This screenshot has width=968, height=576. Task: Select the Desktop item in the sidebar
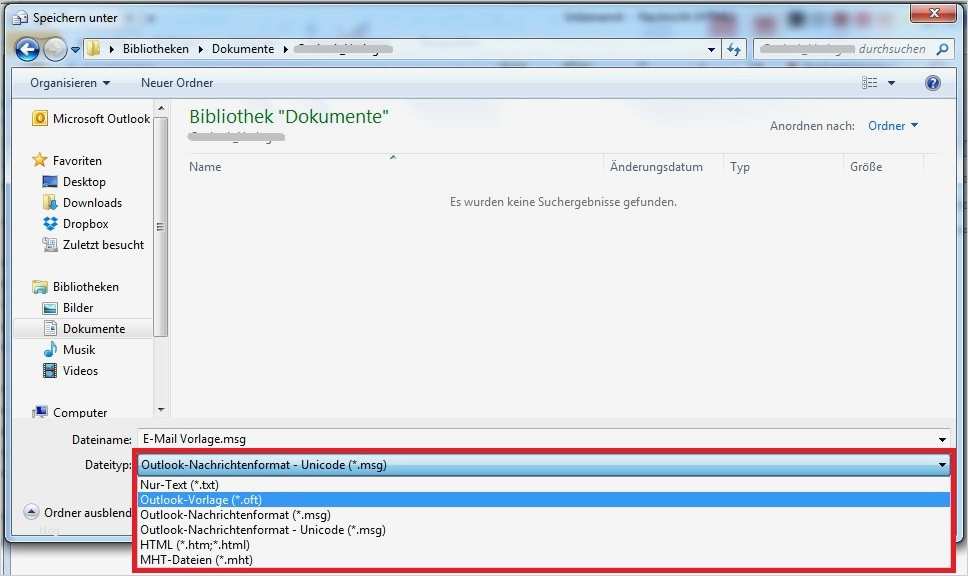pos(84,181)
